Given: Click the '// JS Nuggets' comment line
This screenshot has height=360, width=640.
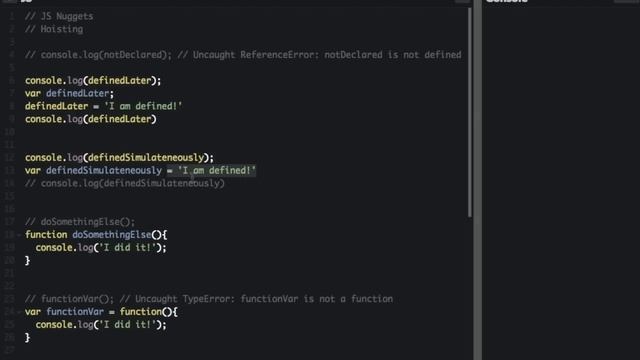Looking at the screenshot, I should 59,16.
